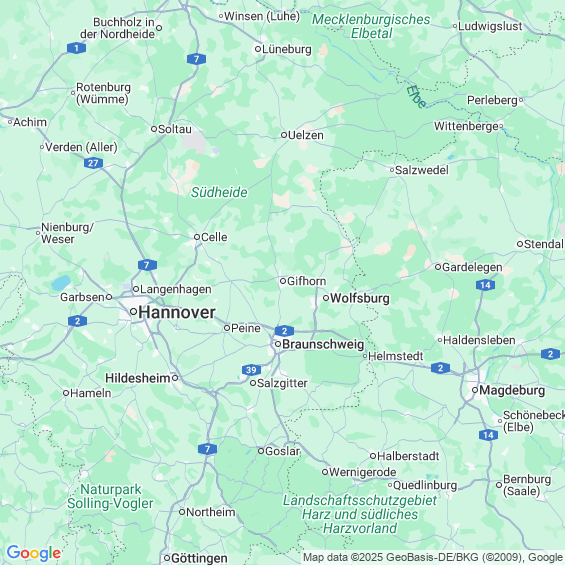Click the Südheide nature park label
Viewport: 565px width, 565px height.
219,192
